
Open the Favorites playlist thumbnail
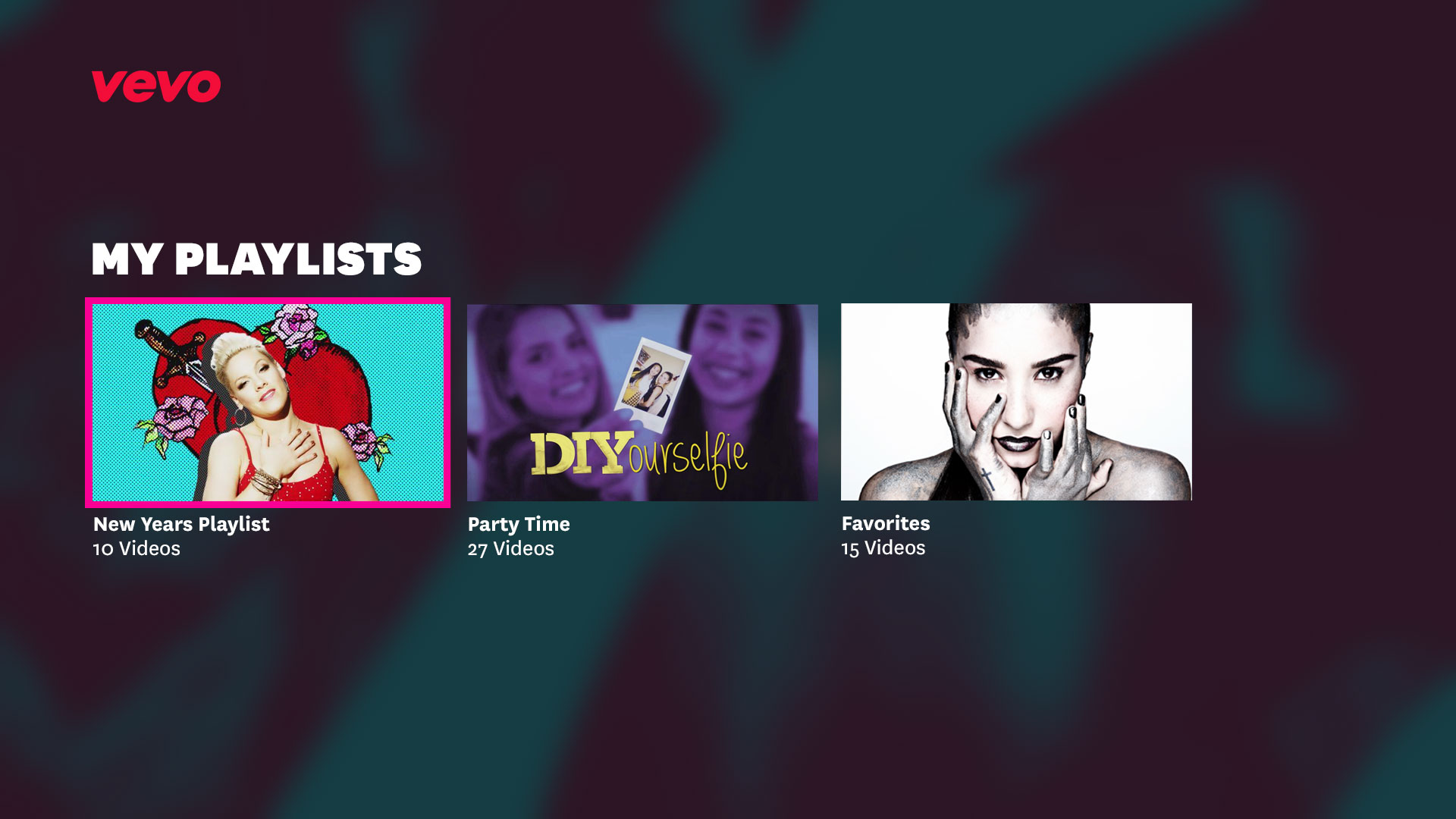click(1016, 402)
